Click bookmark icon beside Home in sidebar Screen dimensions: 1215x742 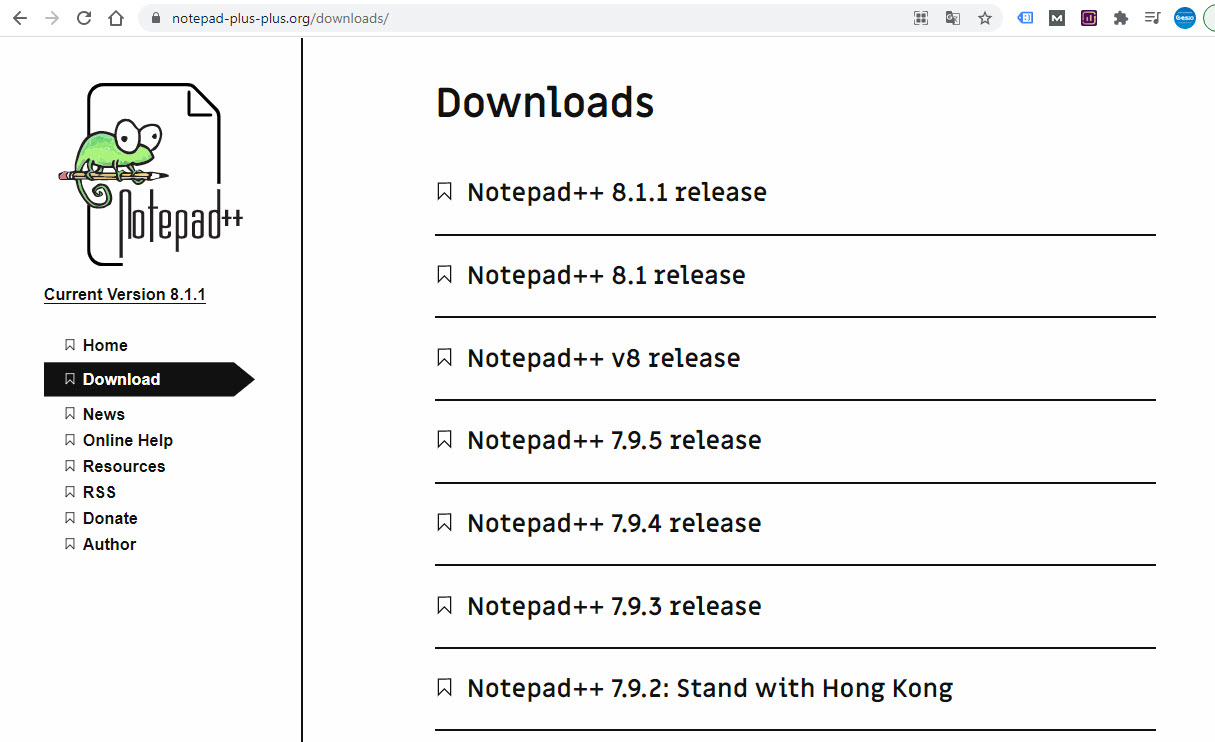(70, 345)
